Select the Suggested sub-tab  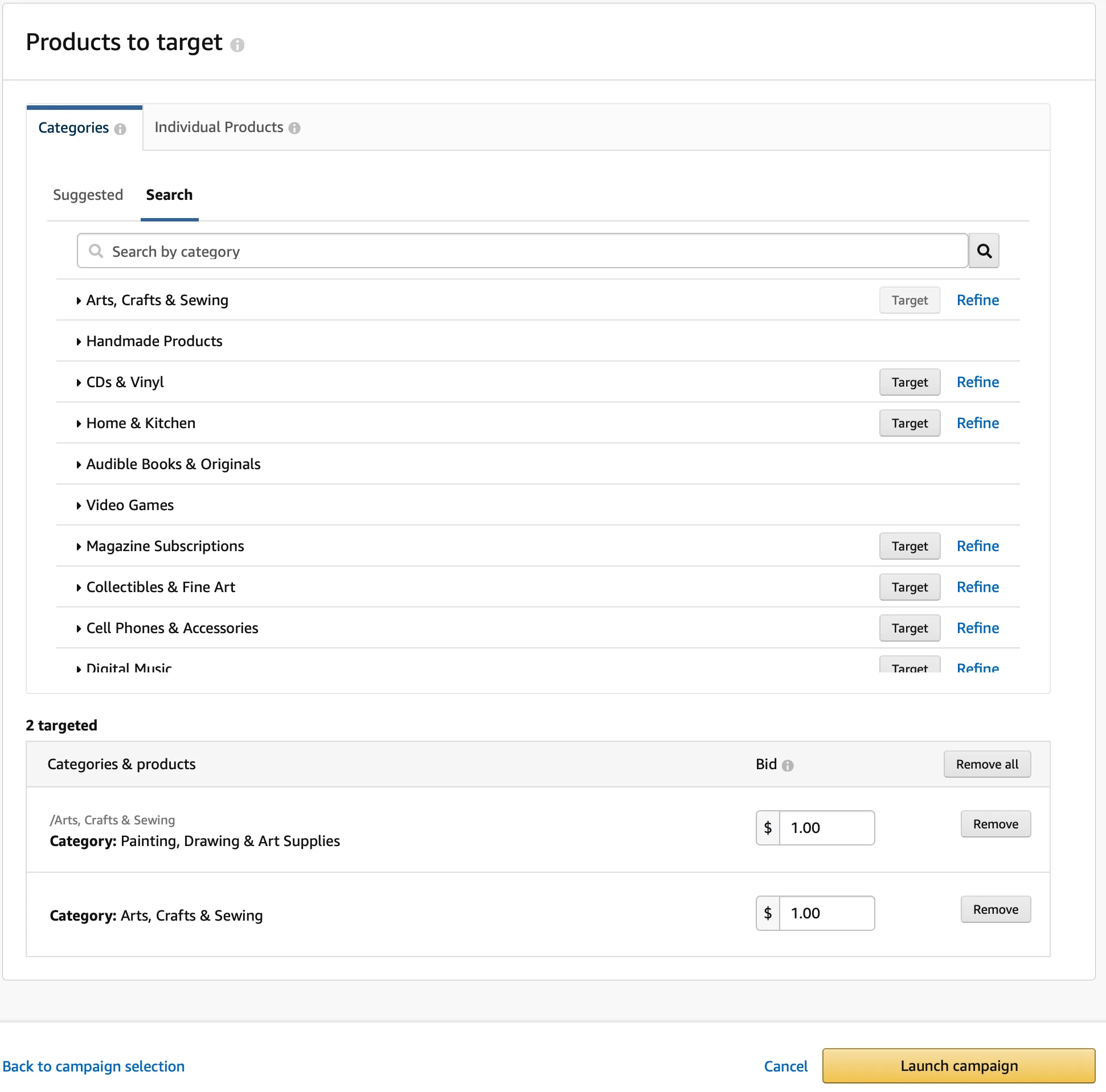click(88, 195)
